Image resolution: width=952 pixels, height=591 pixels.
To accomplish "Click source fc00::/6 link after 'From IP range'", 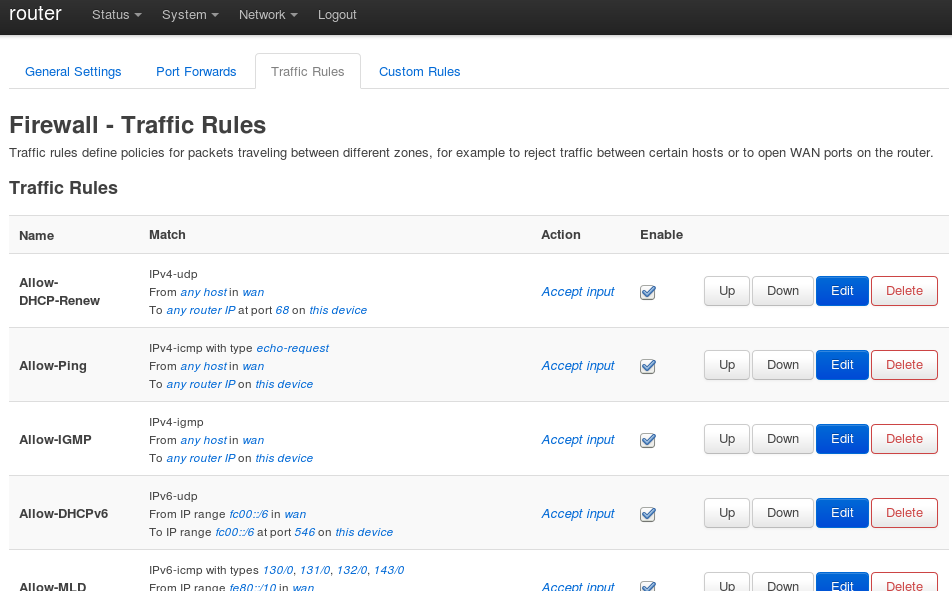I will pos(249,514).
